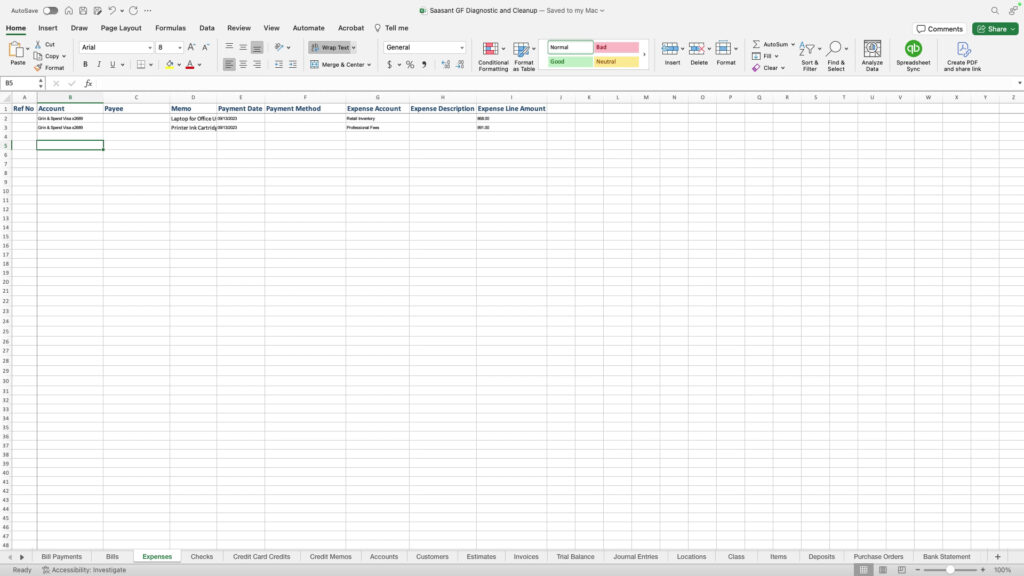Open the number format dropdown showing General
The height and width of the screenshot is (576, 1024).
(424, 46)
